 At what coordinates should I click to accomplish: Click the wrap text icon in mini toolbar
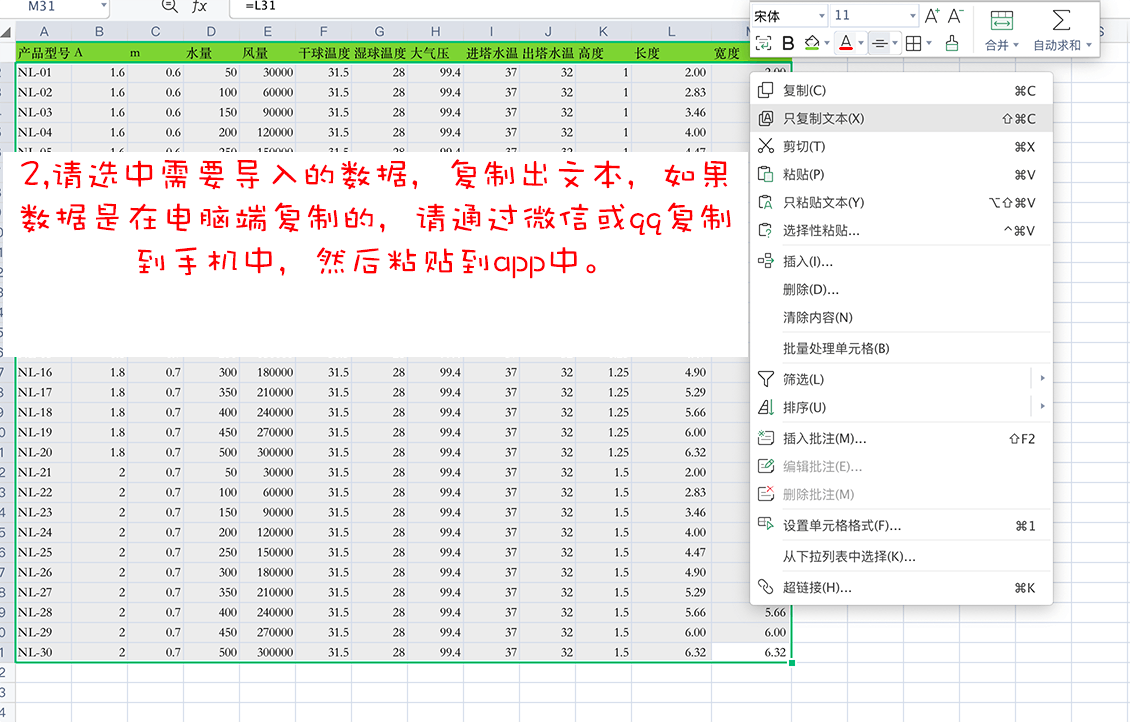tap(763, 43)
